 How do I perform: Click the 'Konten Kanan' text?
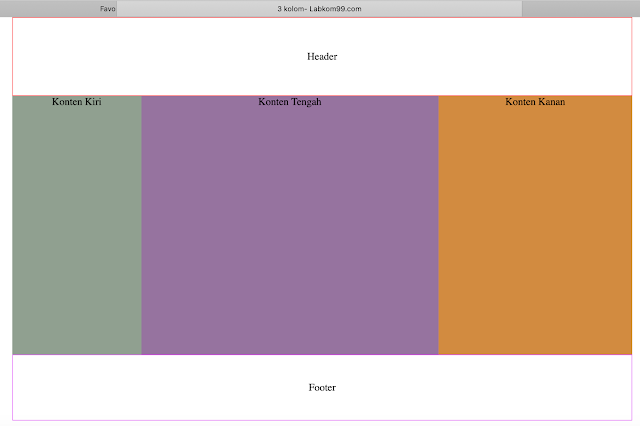[535, 102]
